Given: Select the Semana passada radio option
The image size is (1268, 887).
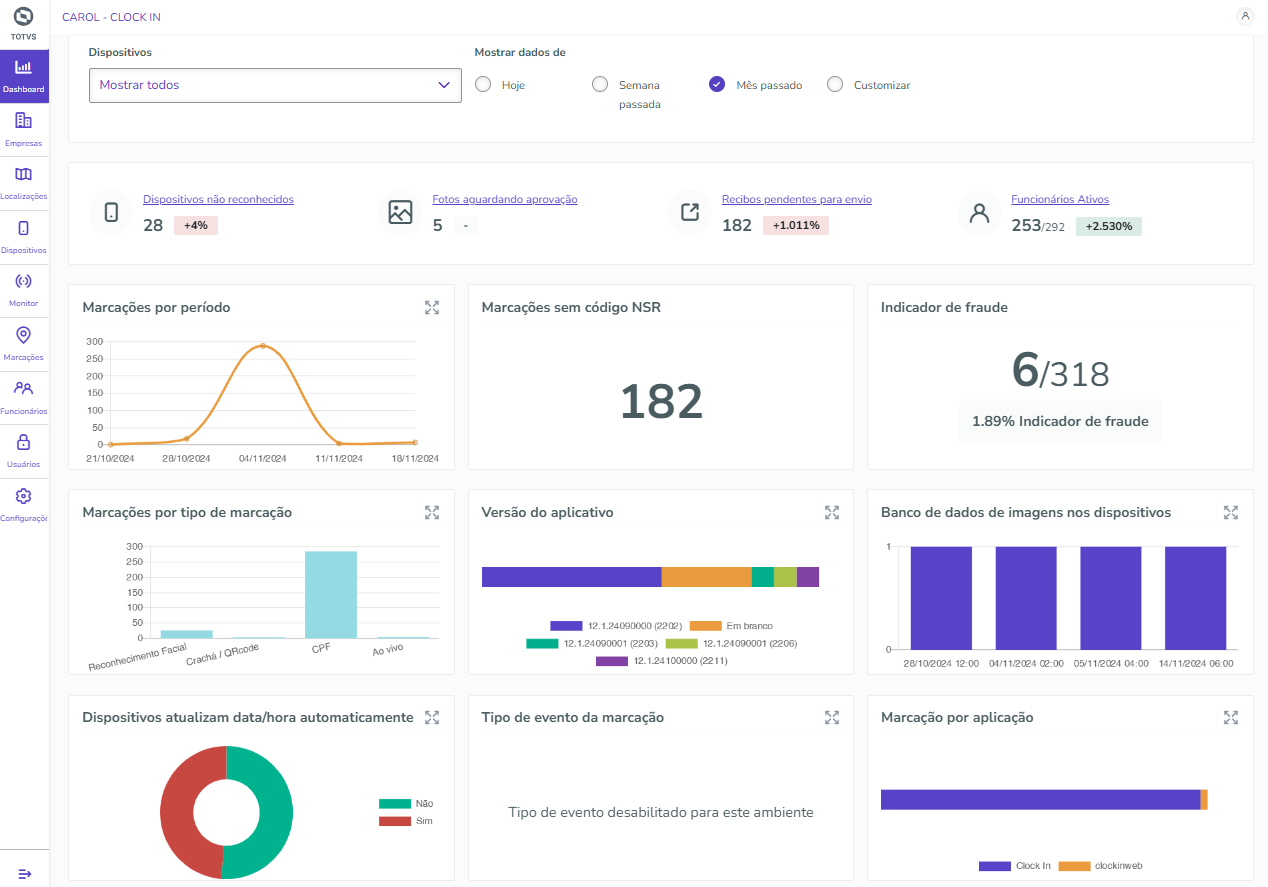Looking at the screenshot, I should (600, 84).
